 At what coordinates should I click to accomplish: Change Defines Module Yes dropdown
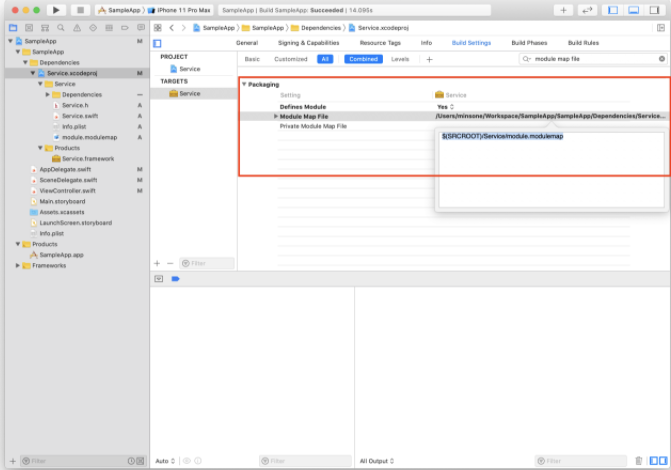pos(445,107)
